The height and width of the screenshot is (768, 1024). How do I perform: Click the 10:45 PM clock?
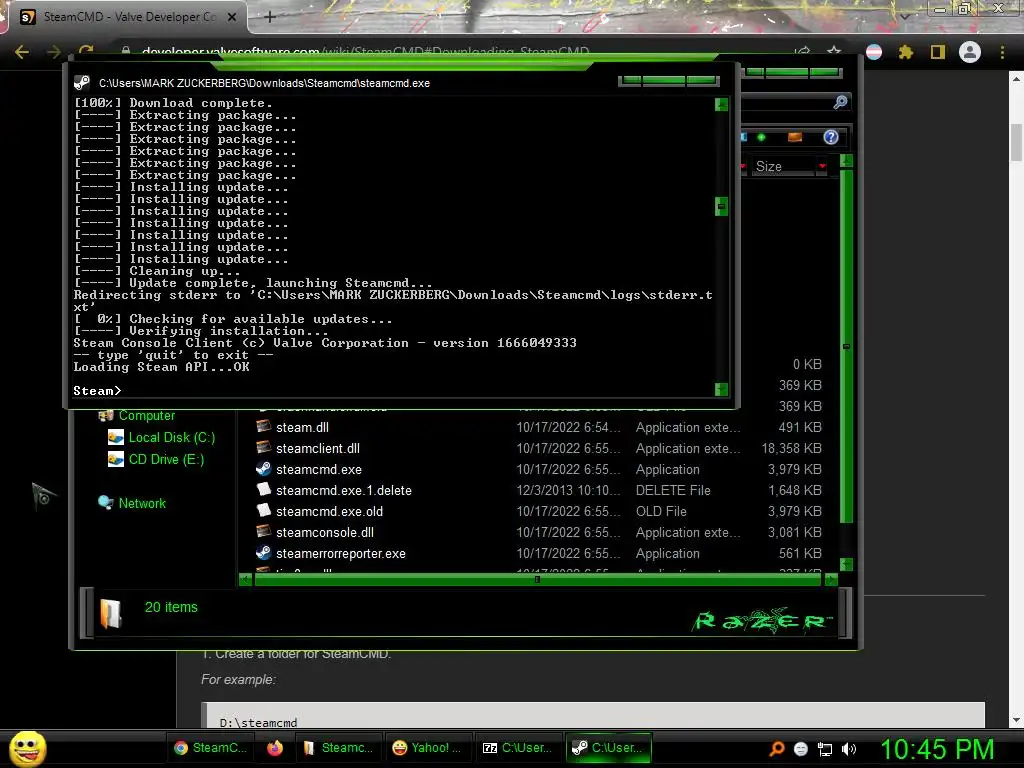[x=937, y=749]
